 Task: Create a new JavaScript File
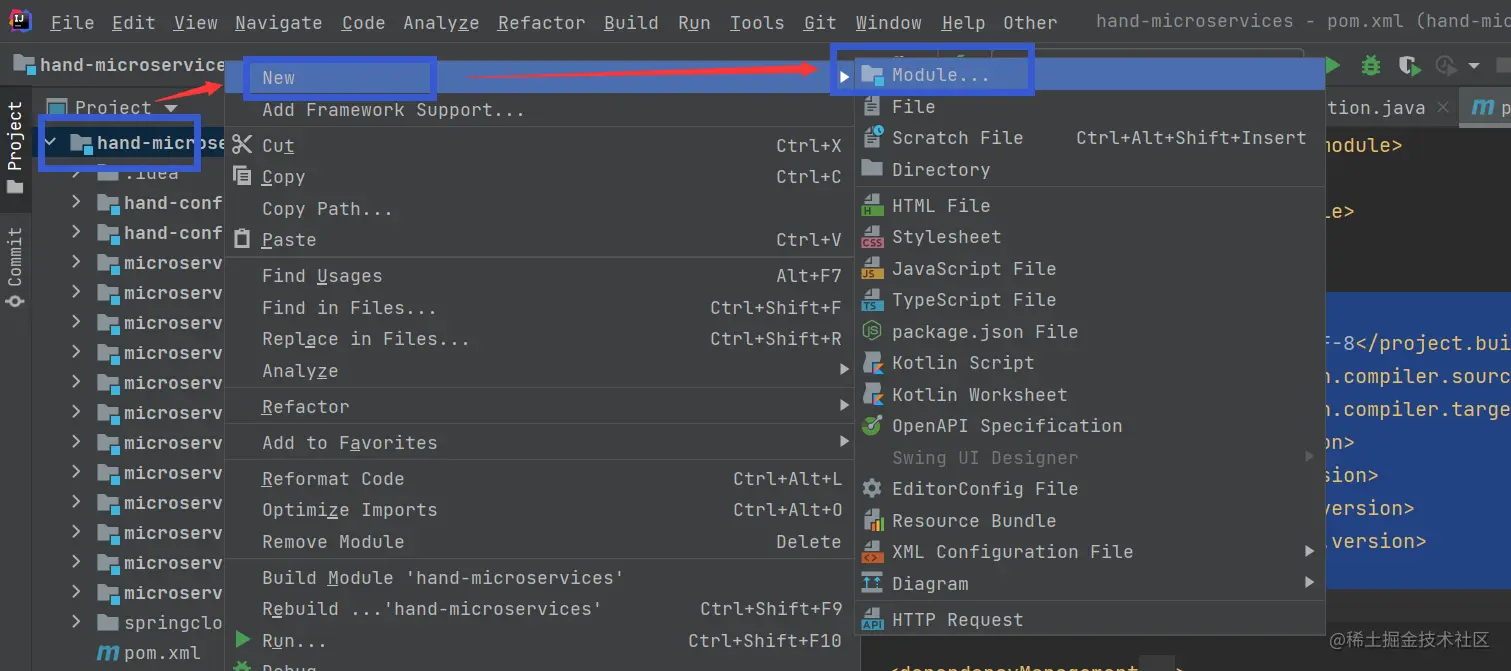click(x=1090, y=269)
